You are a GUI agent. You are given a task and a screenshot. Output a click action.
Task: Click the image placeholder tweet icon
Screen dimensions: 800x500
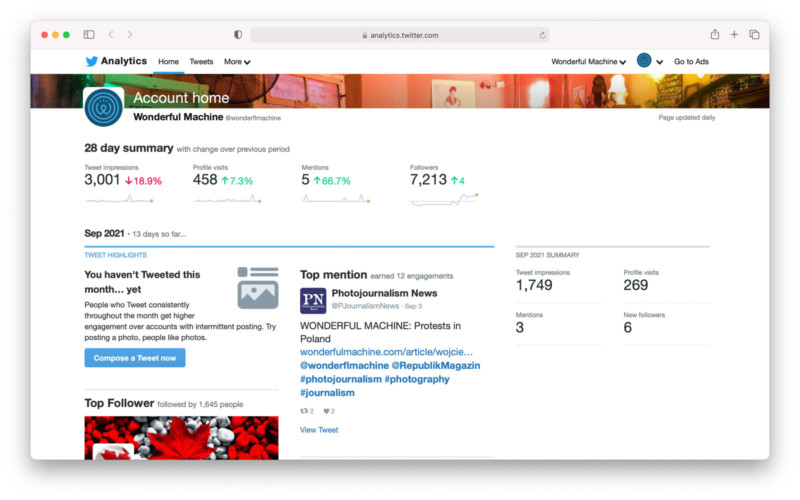click(x=258, y=288)
